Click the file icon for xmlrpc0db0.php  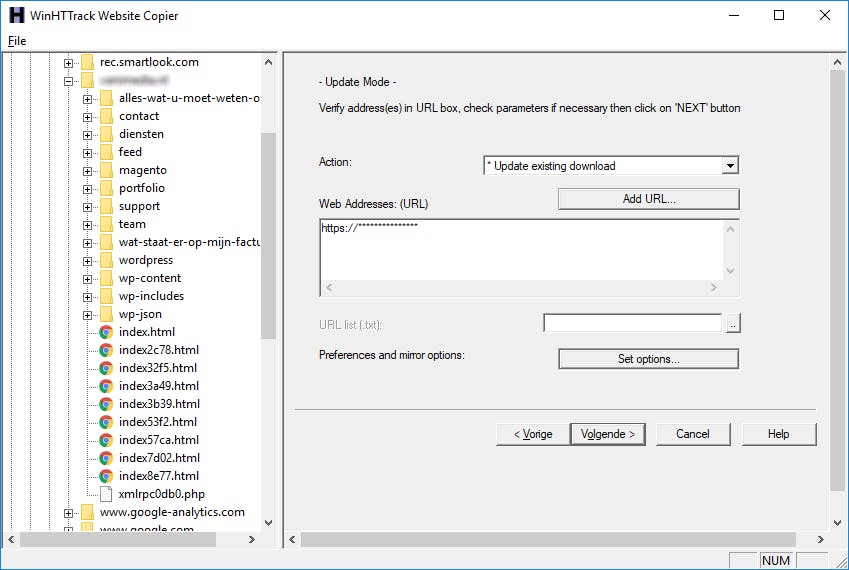click(106, 494)
